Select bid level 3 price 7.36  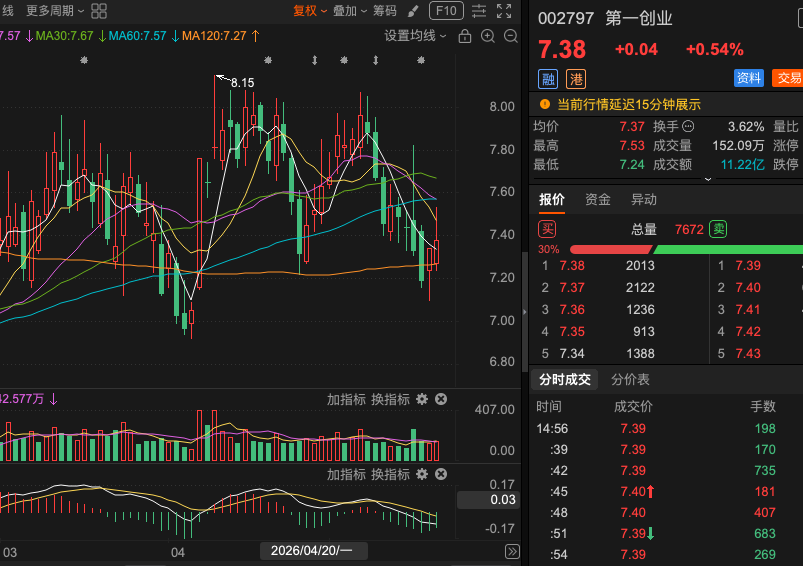572,309
